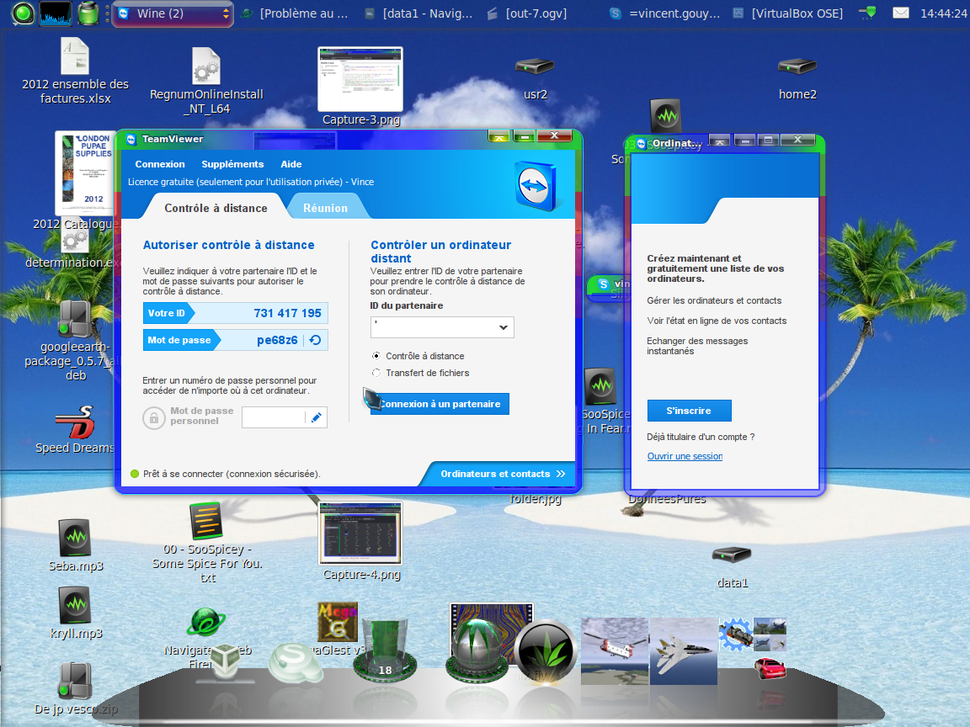
Task: Click the TeamViewer logo in the header
Action: tap(536, 186)
